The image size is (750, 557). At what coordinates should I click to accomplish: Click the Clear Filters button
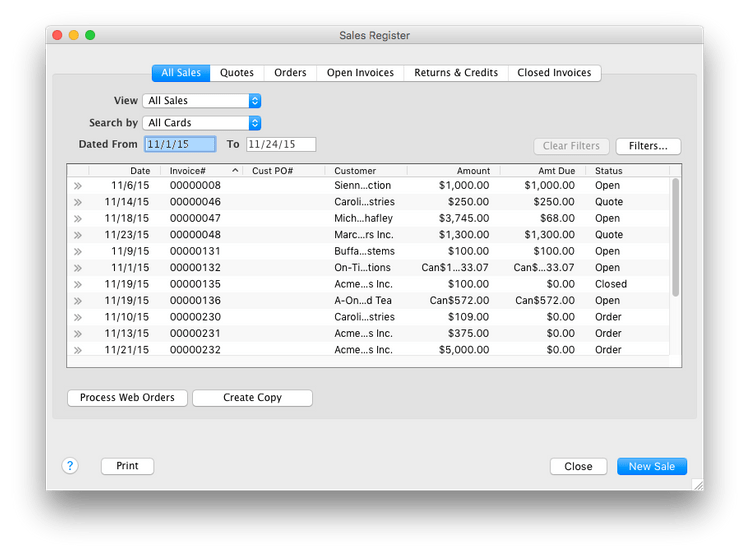tap(571, 146)
